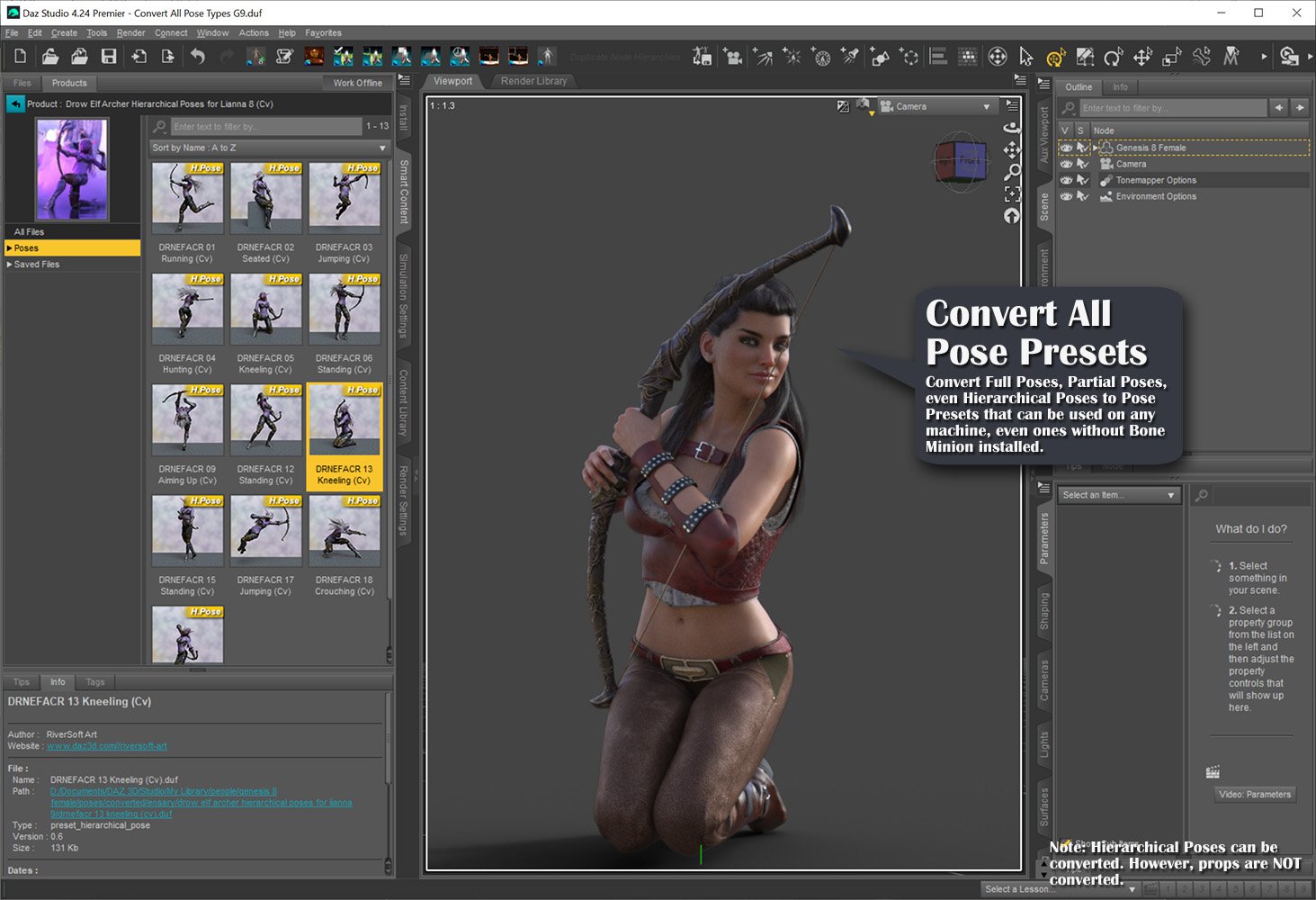
Task: Open the Scene View icon in the toolbar
Action: coord(937,56)
